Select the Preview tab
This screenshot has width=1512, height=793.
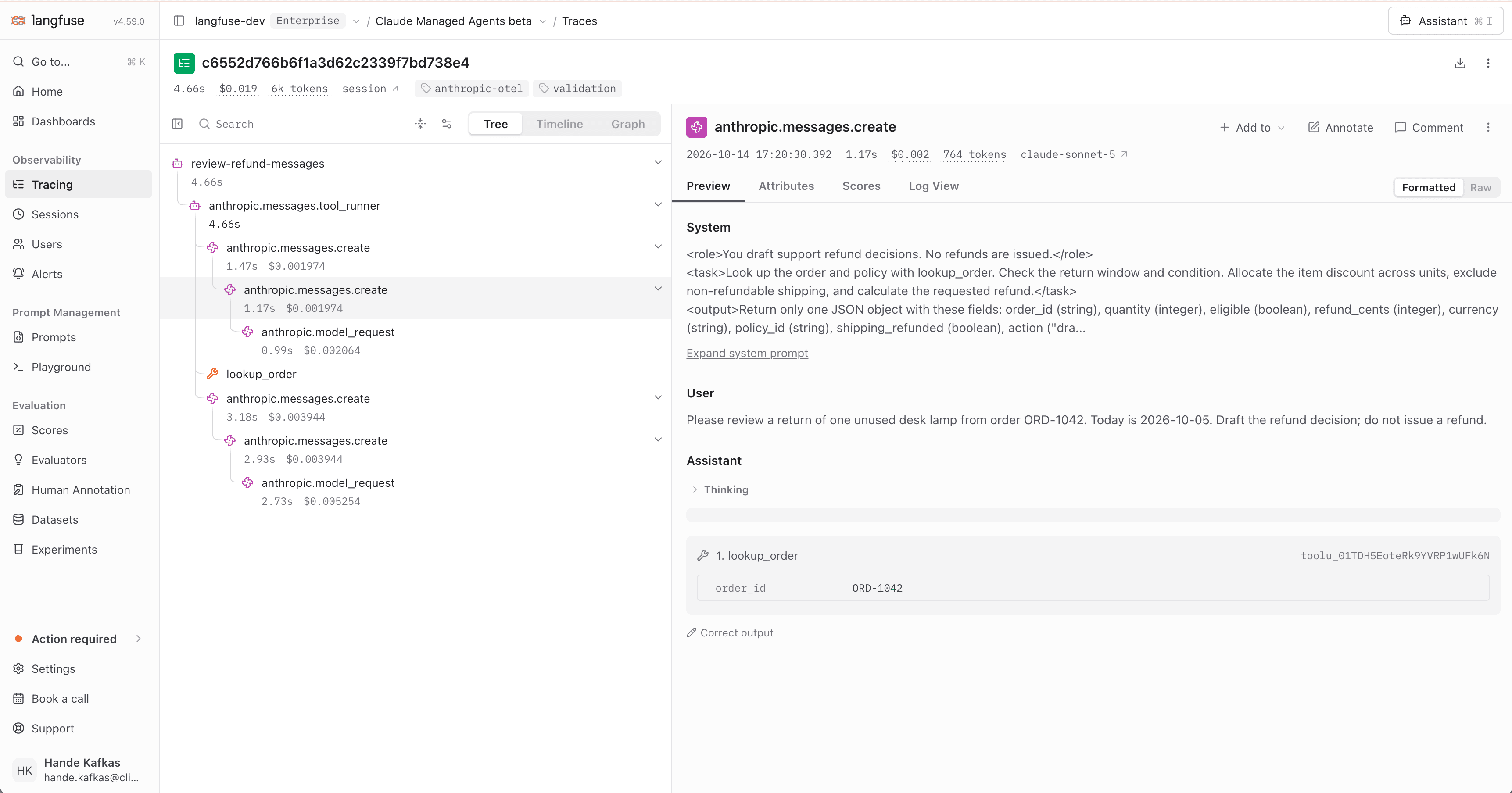pyautogui.click(x=708, y=186)
